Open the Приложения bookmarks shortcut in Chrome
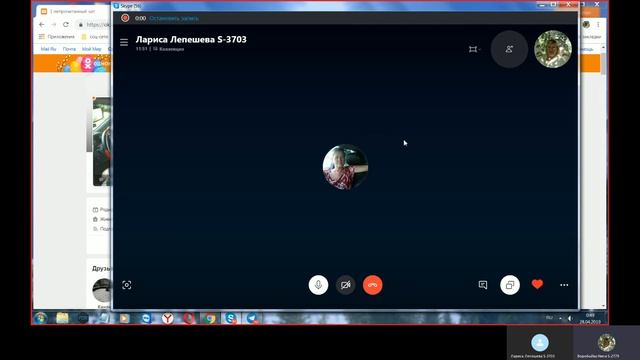The height and width of the screenshot is (360, 640). (x=57, y=37)
